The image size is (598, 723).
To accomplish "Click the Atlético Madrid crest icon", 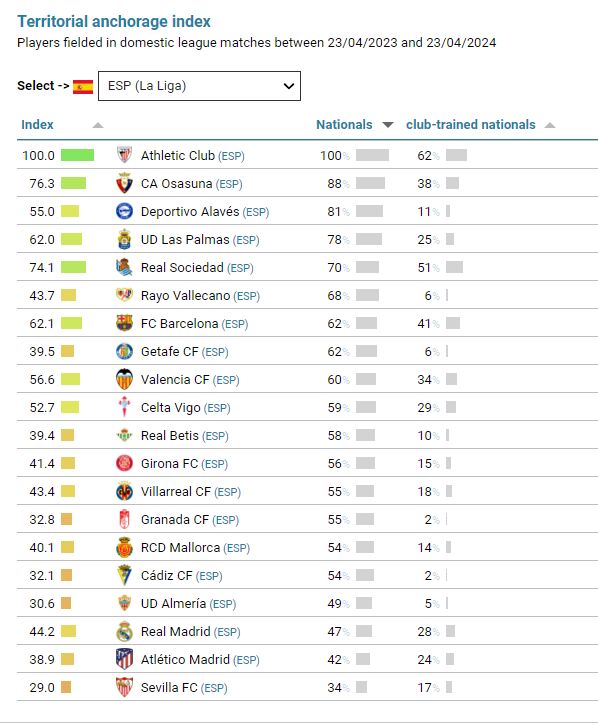I will tap(124, 659).
